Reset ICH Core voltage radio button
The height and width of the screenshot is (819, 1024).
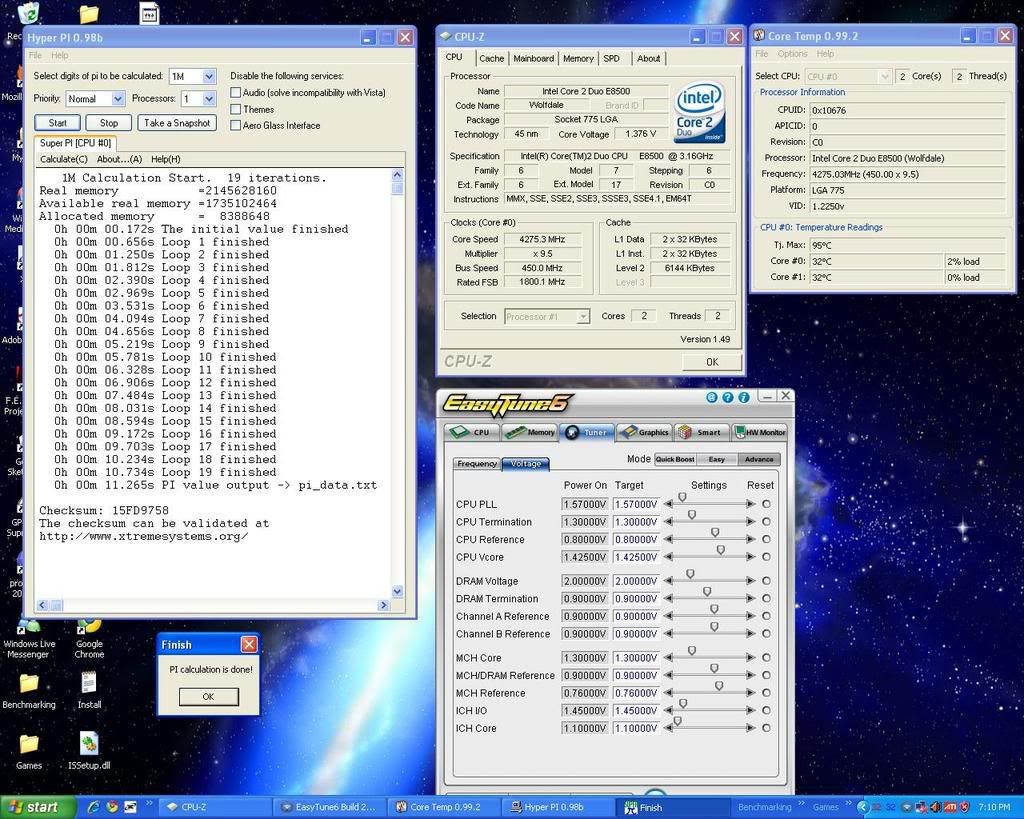pos(766,728)
